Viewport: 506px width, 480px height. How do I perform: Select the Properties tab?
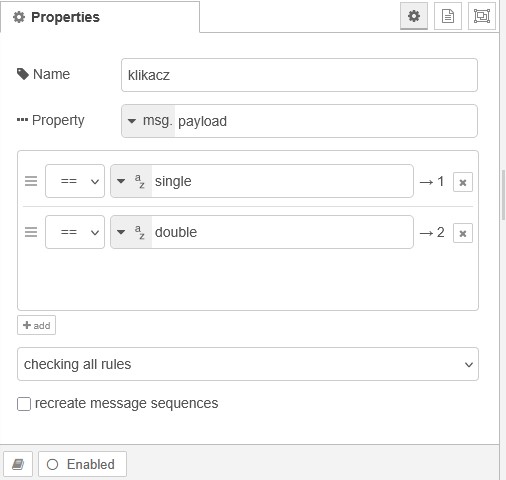(100, 17)
